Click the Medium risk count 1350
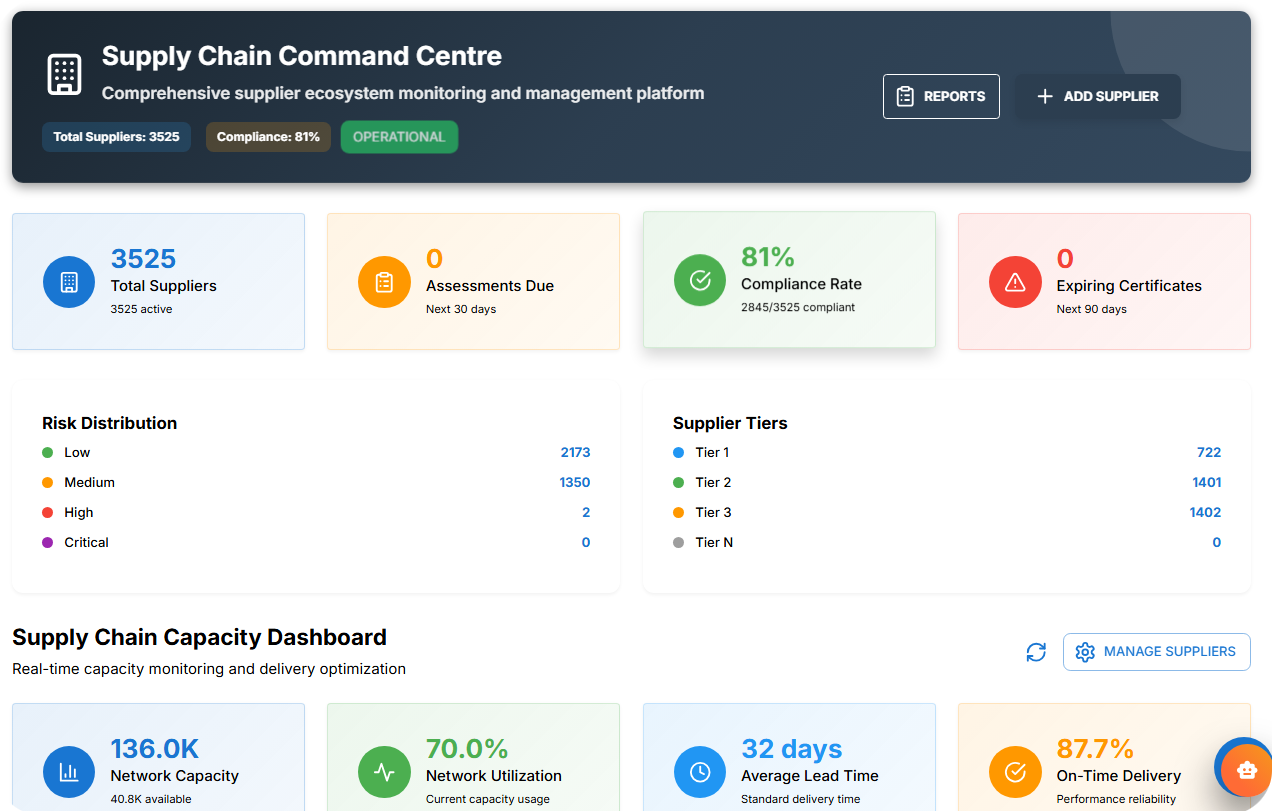This screenshot has width=1274, height=811. pos(575,483)
